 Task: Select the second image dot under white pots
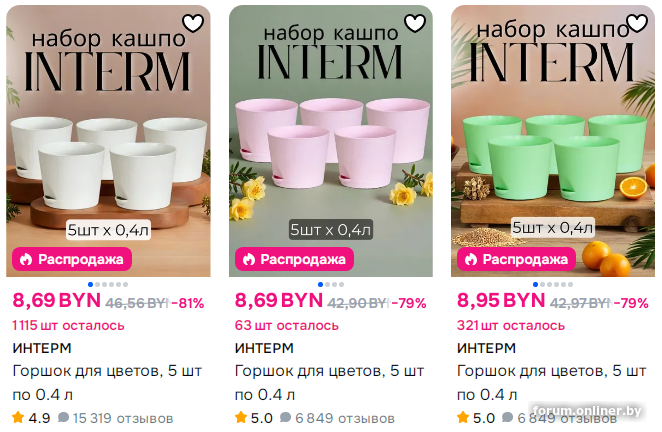(x=98, y=285)
